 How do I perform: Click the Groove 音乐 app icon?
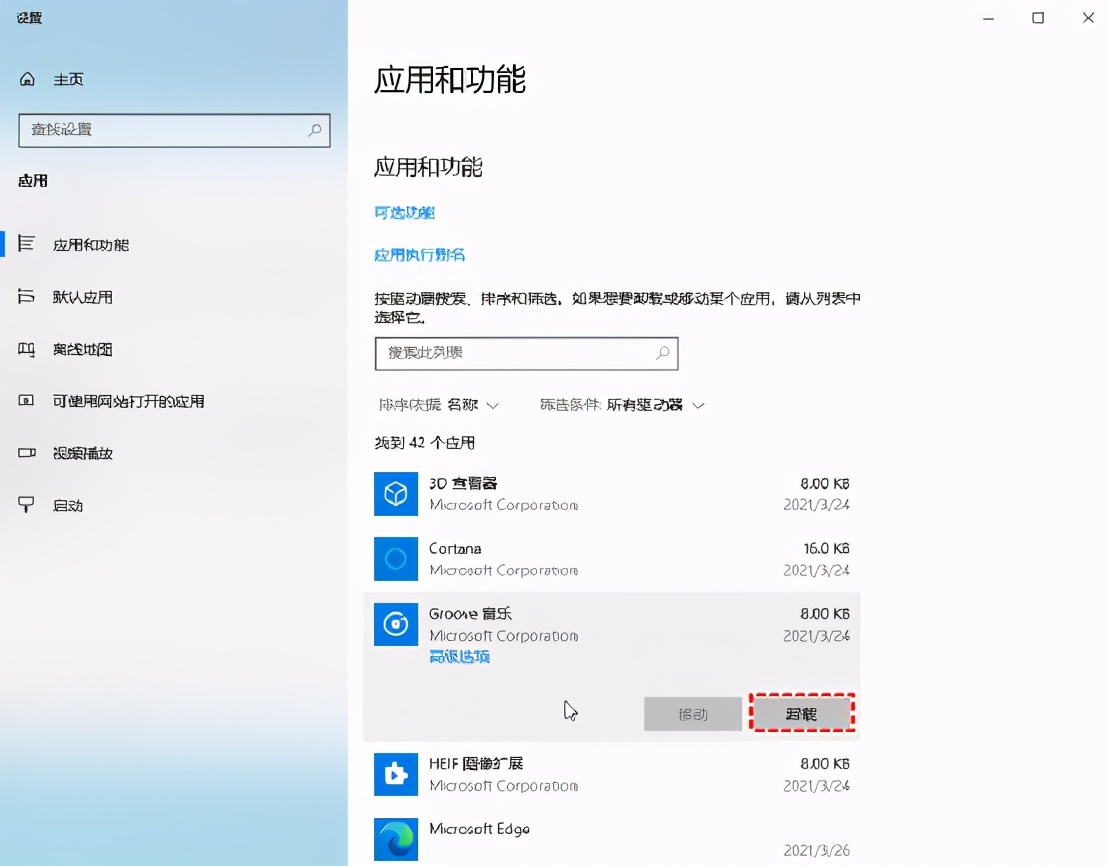[x=395, y=624]
